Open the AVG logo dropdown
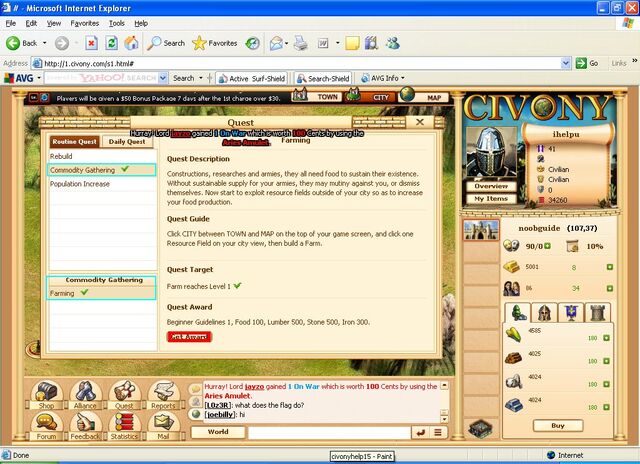Image resolution: width=640 pixels, height=464 pixels. click(x=39, y=78)
